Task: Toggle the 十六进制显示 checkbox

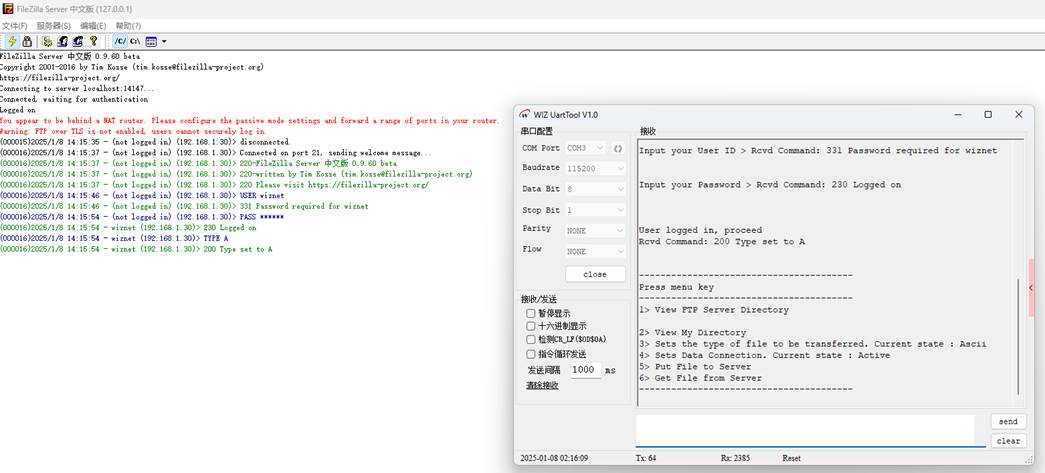Action: (x=531, y=326)
